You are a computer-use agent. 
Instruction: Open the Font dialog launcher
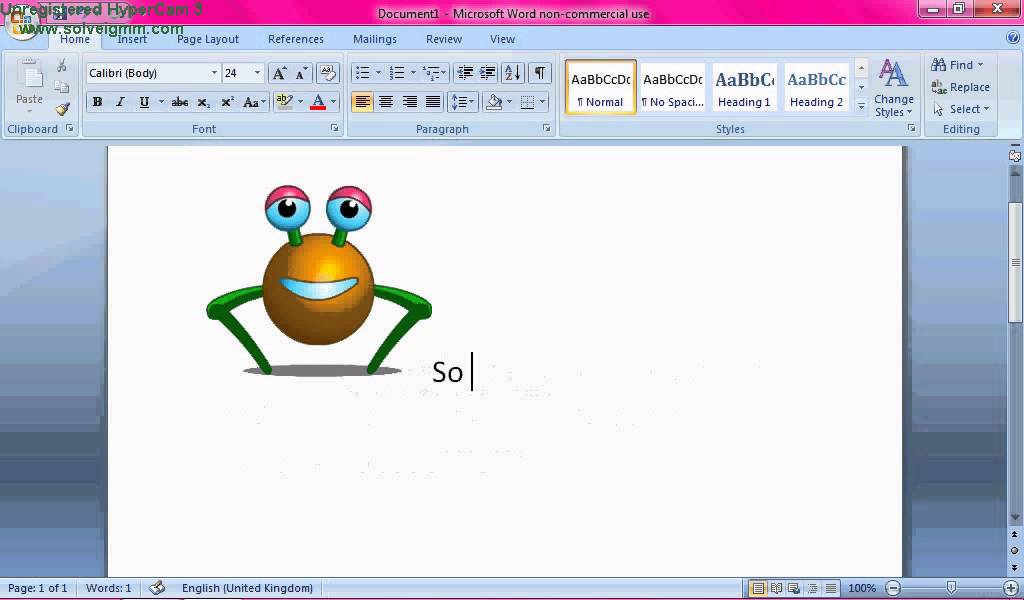334,129
